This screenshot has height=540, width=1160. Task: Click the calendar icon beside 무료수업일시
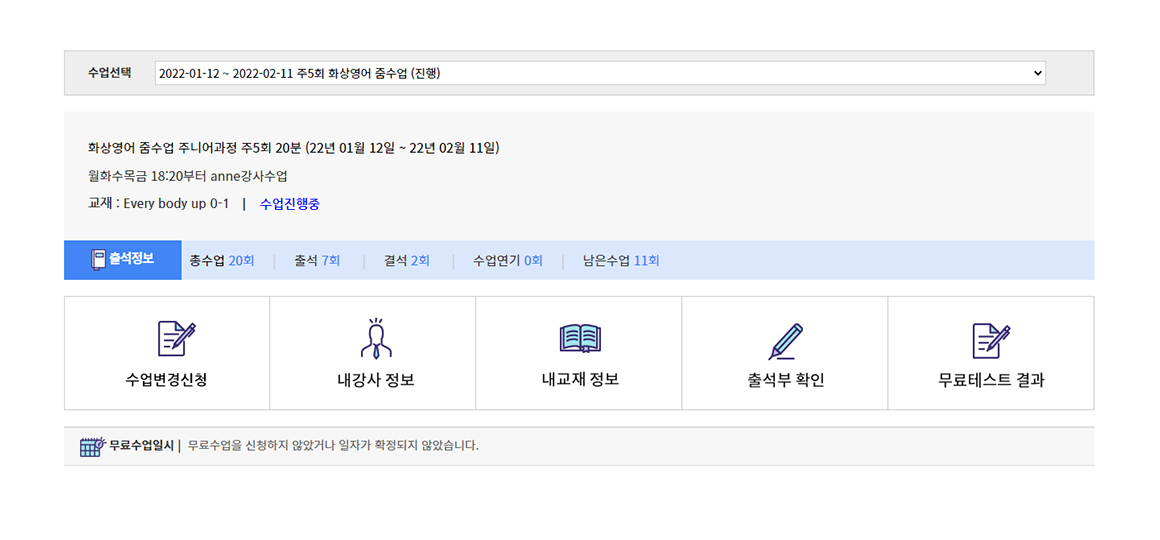[92, 446]
